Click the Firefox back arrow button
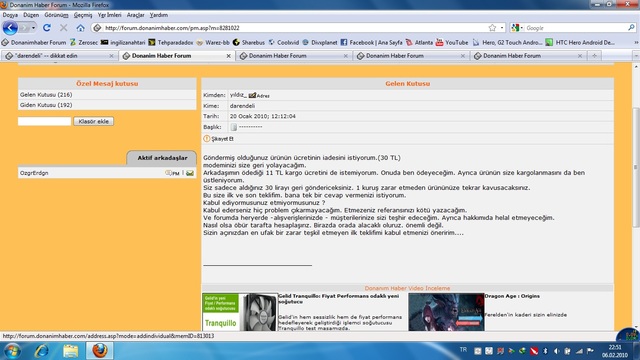Screen dimensions: 640x360 point(10,28)
